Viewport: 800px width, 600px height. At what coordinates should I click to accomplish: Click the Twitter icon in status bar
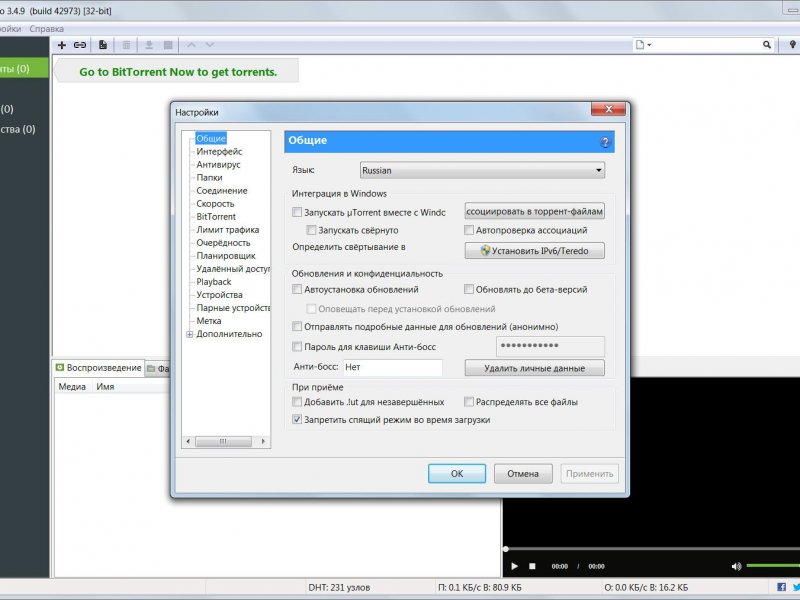pyautogui.click(x=796, y=587)
